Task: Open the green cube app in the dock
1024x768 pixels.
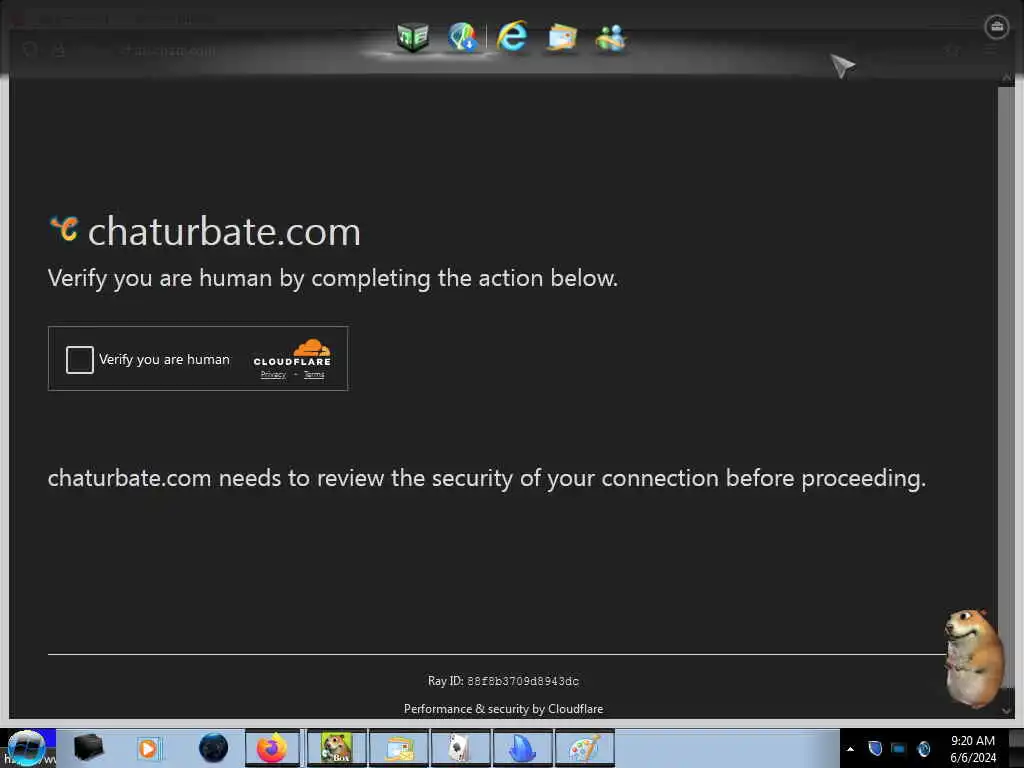Action: [413, 37]
